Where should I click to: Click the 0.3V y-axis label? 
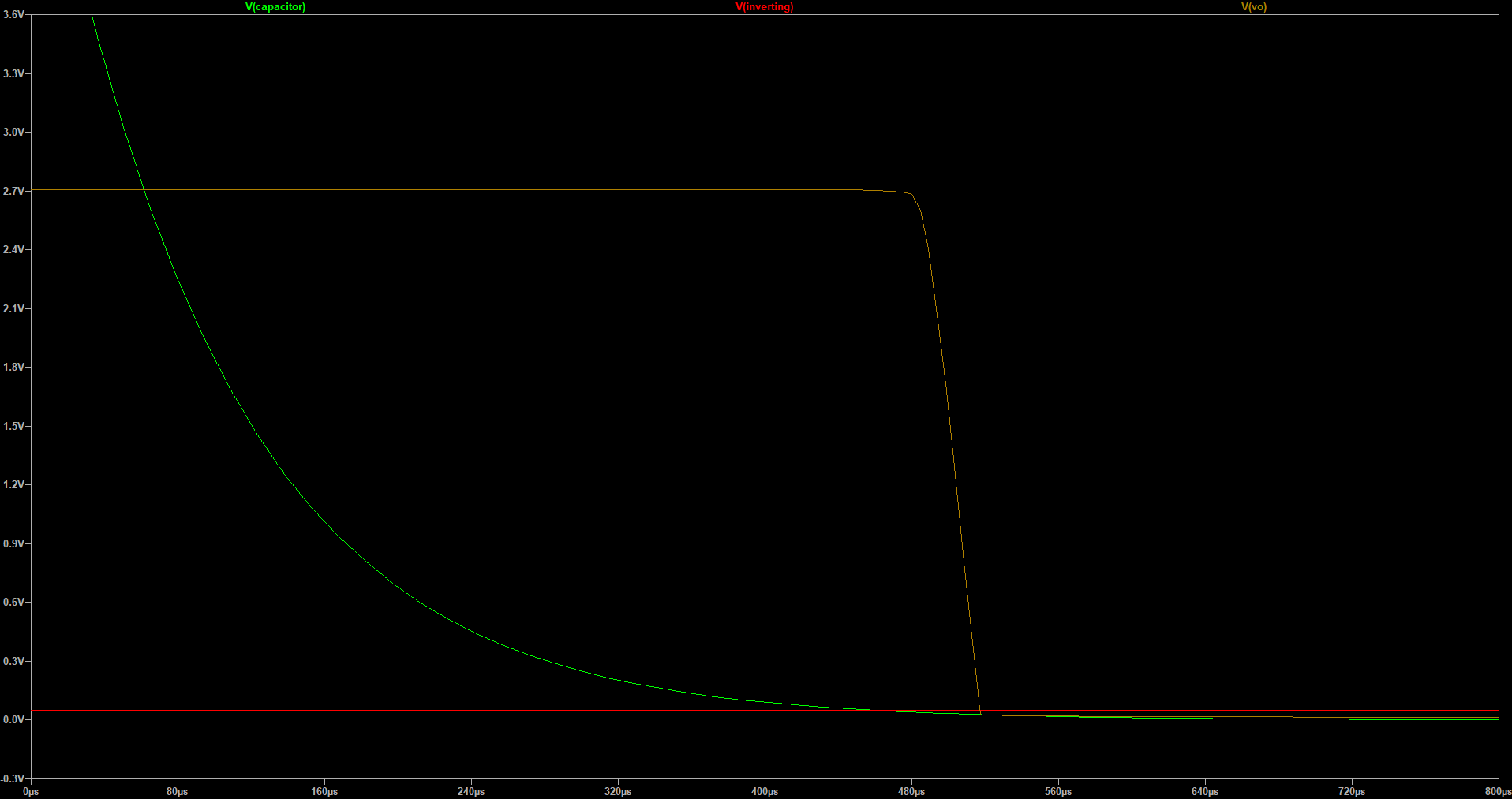pos(13,661)
